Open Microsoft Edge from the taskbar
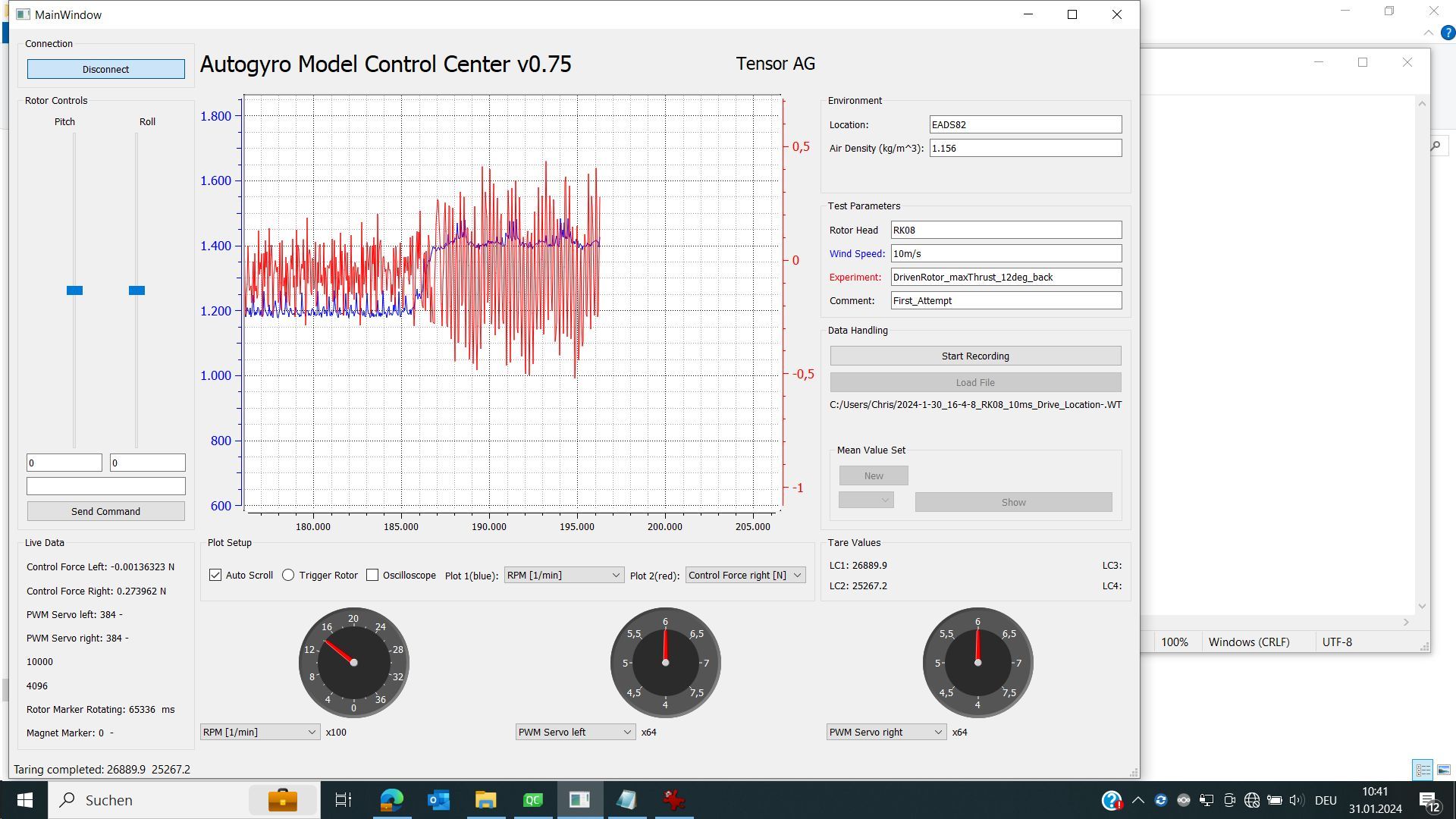This screenshot has width=1456, height=819. click(391, 800)
